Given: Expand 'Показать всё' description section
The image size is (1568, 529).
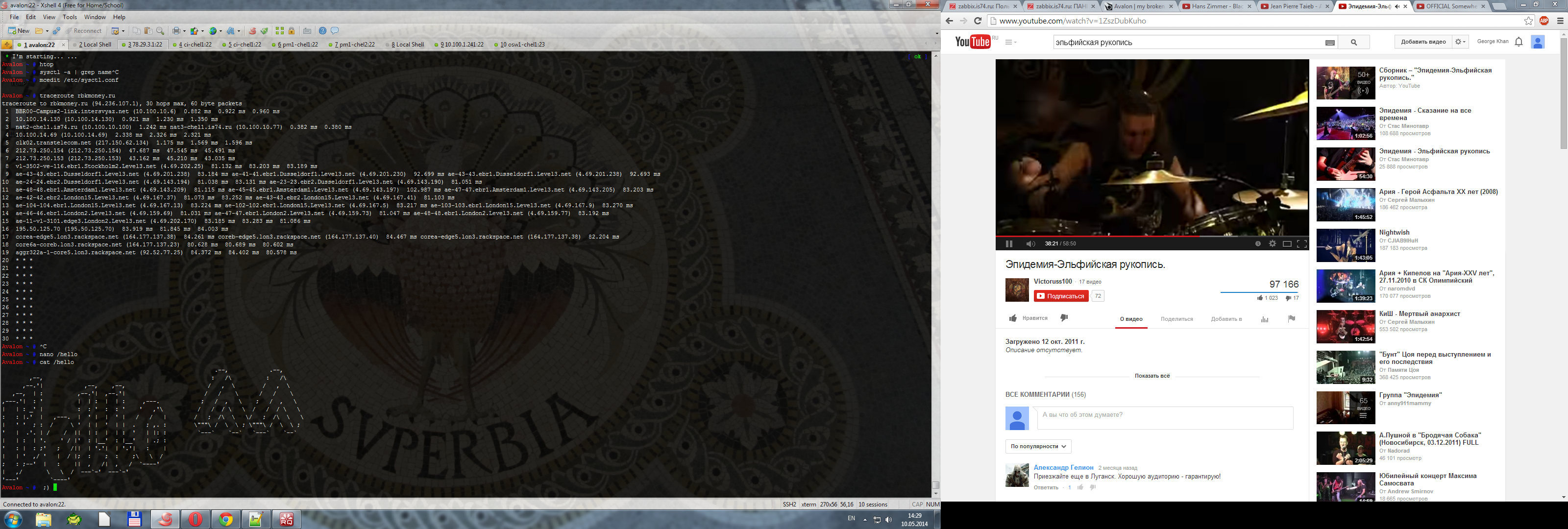Looking at the screenshot, I should (x=1151, y=376).
